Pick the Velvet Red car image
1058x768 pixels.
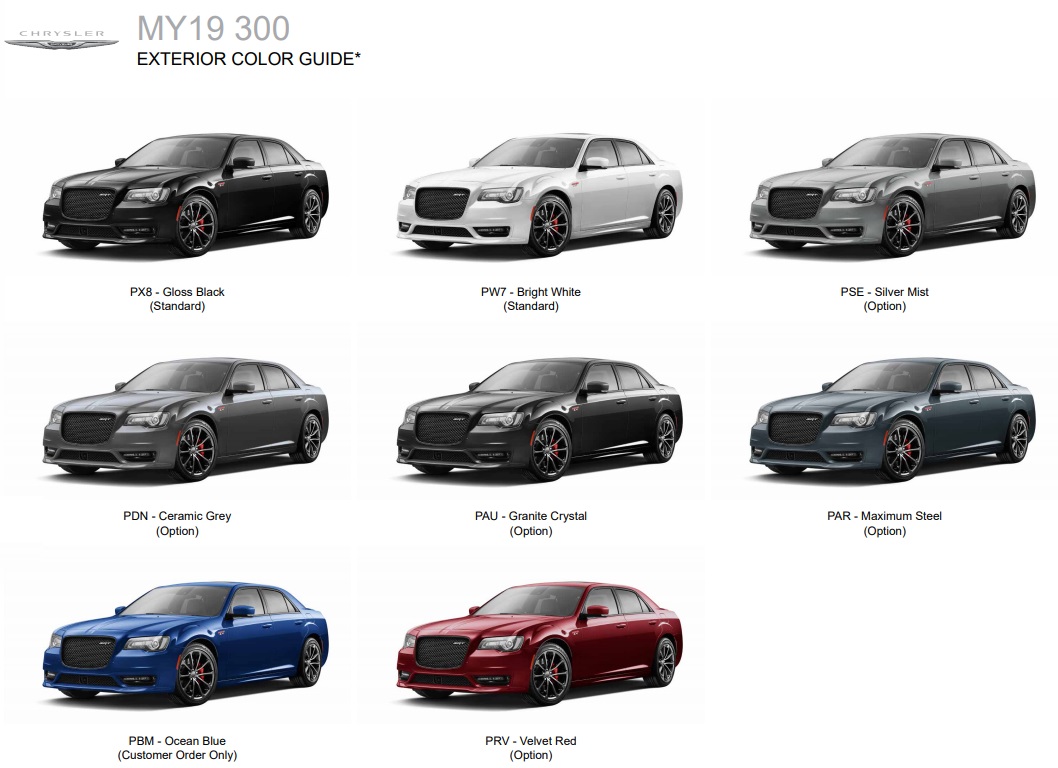coord(539,643)
